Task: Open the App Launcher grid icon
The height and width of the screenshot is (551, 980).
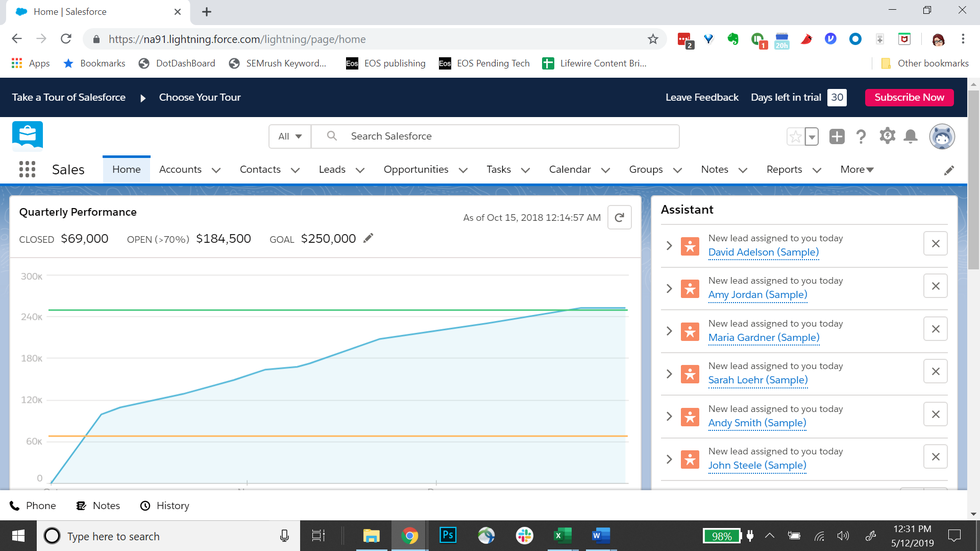Action: click(27, 170)
